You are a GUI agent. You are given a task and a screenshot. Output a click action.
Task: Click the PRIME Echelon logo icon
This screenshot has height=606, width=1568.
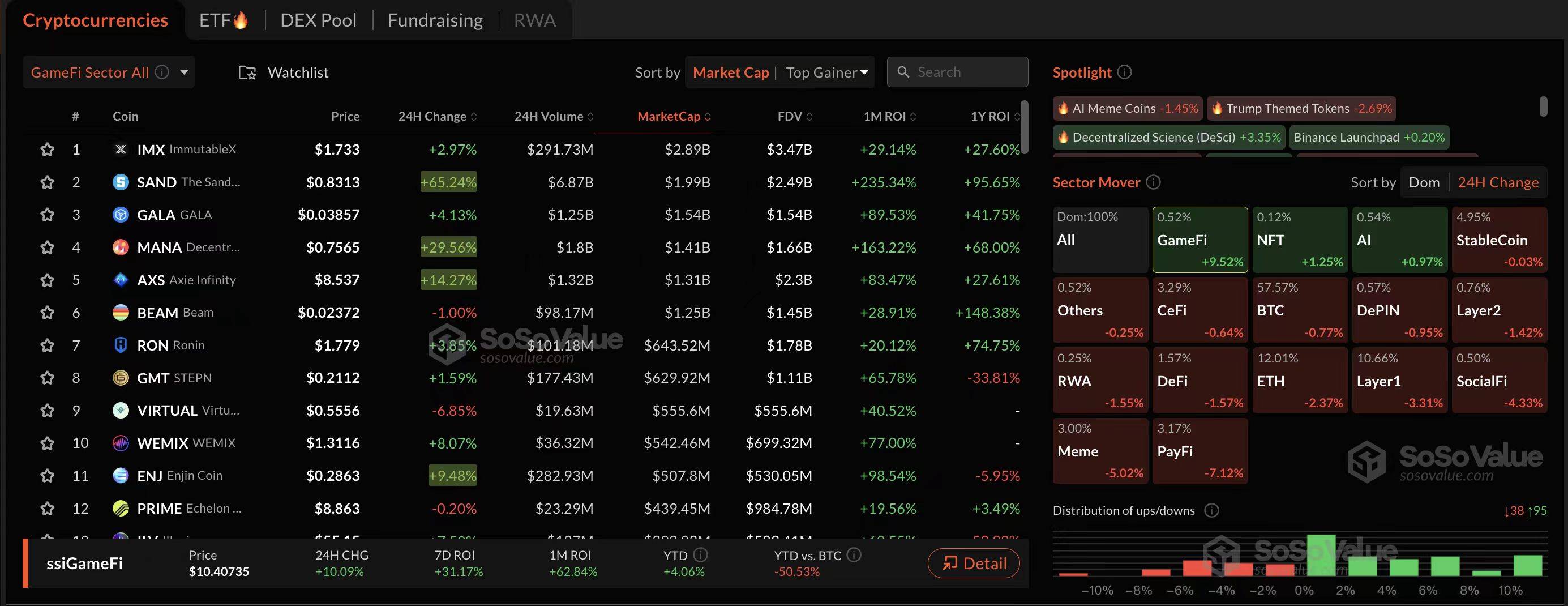[x=121, y=508]
